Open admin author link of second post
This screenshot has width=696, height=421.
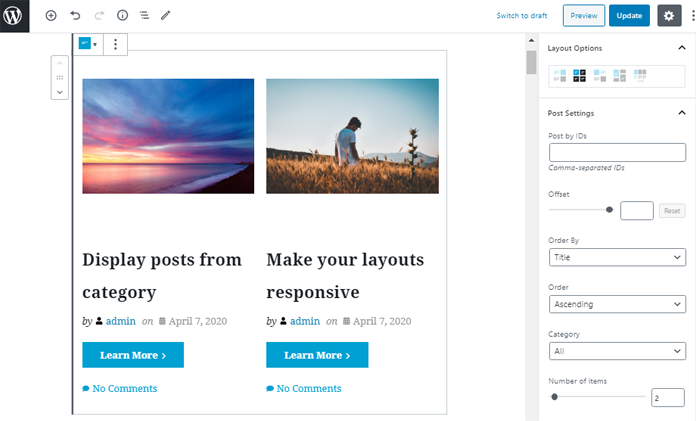click(x=304, y=321)
